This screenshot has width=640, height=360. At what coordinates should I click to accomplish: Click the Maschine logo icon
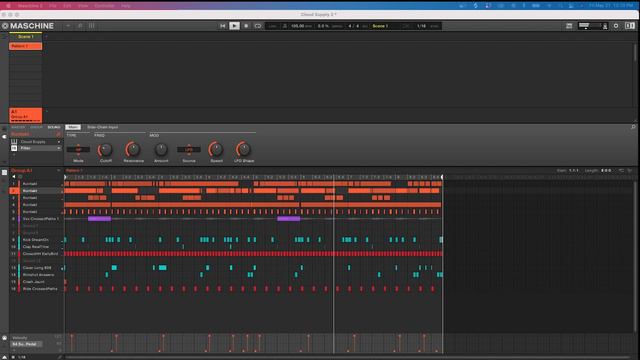tap(5, 26)
